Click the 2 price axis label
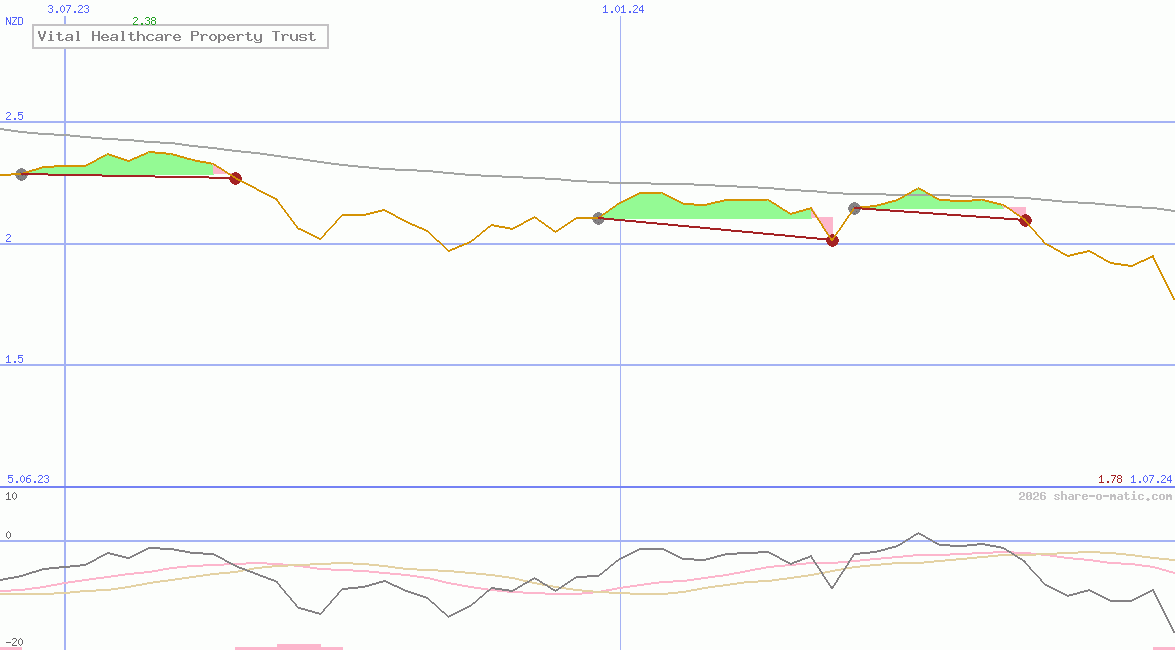Viewport: 1175px width, 650px height. pos(9,238)
